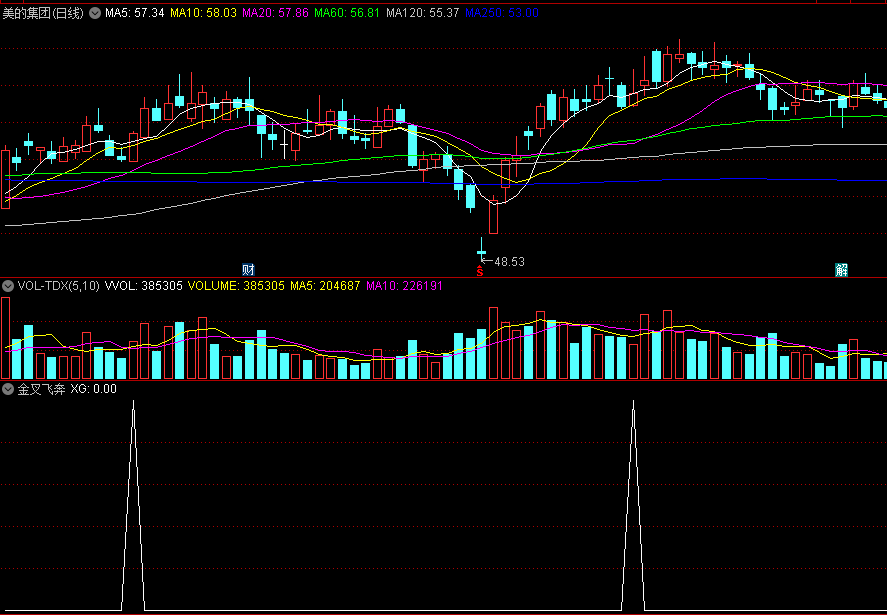Click the VVOL: 385305 value
Viewport: 887px width, 615px height.
[x=144, y=286]
